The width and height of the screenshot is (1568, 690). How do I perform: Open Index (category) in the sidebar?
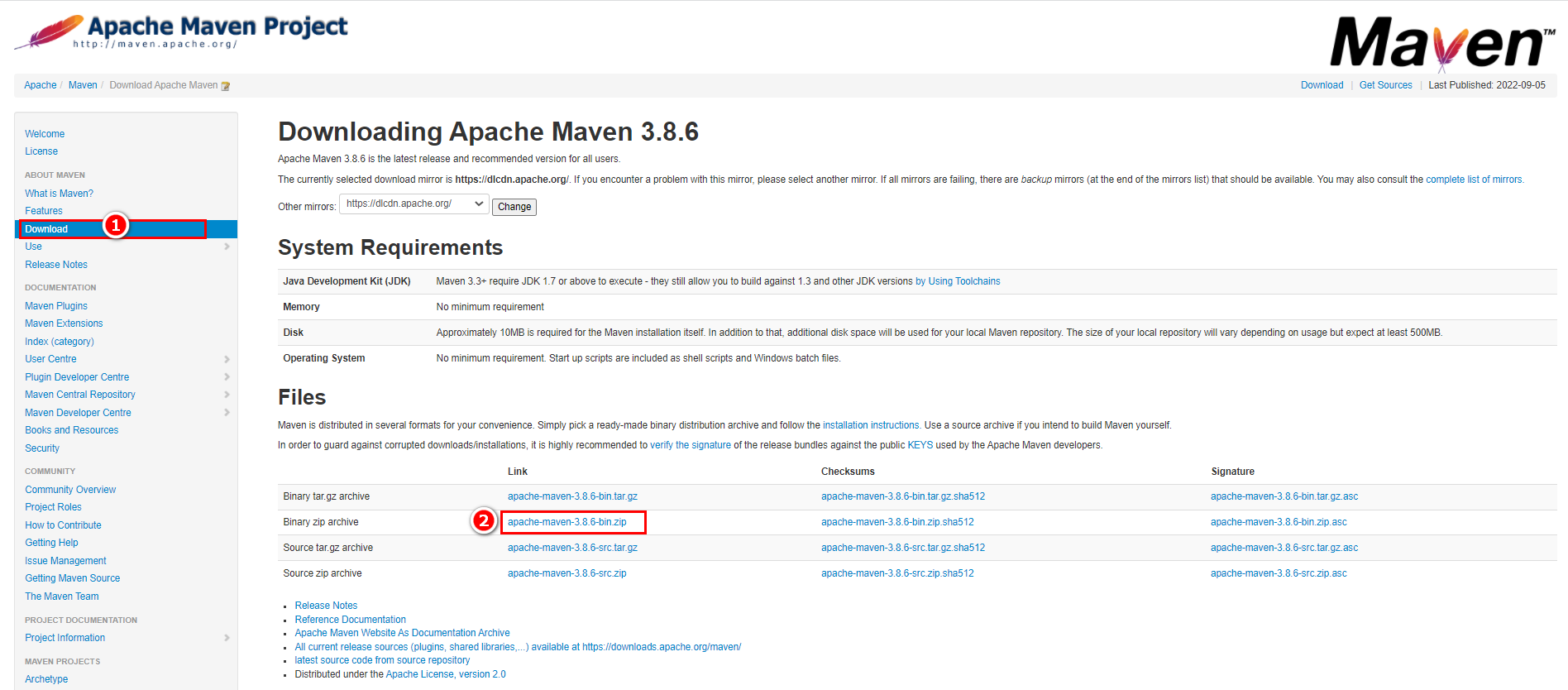point(60,342)
